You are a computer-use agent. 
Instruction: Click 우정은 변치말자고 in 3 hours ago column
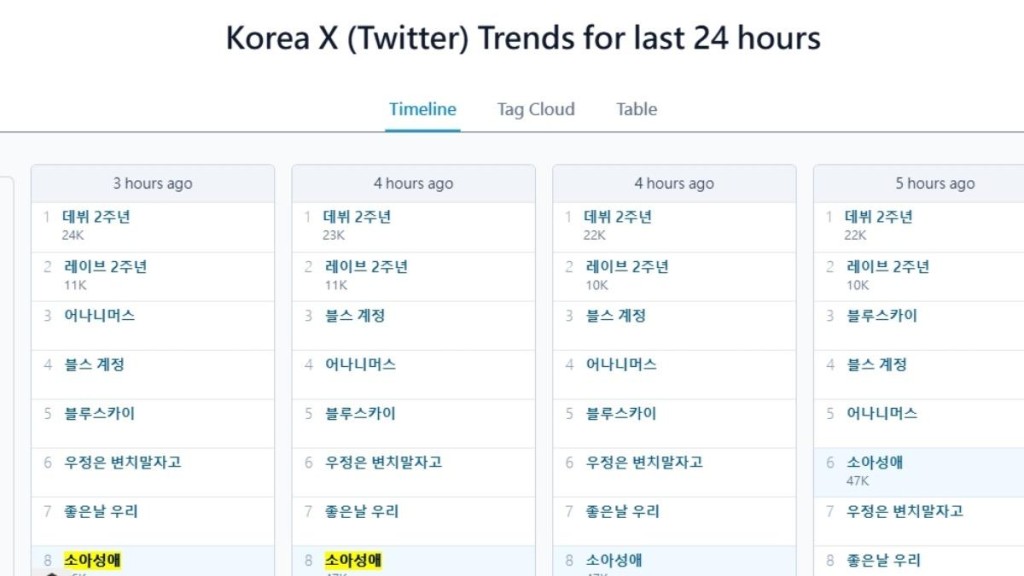coord(122,462)
